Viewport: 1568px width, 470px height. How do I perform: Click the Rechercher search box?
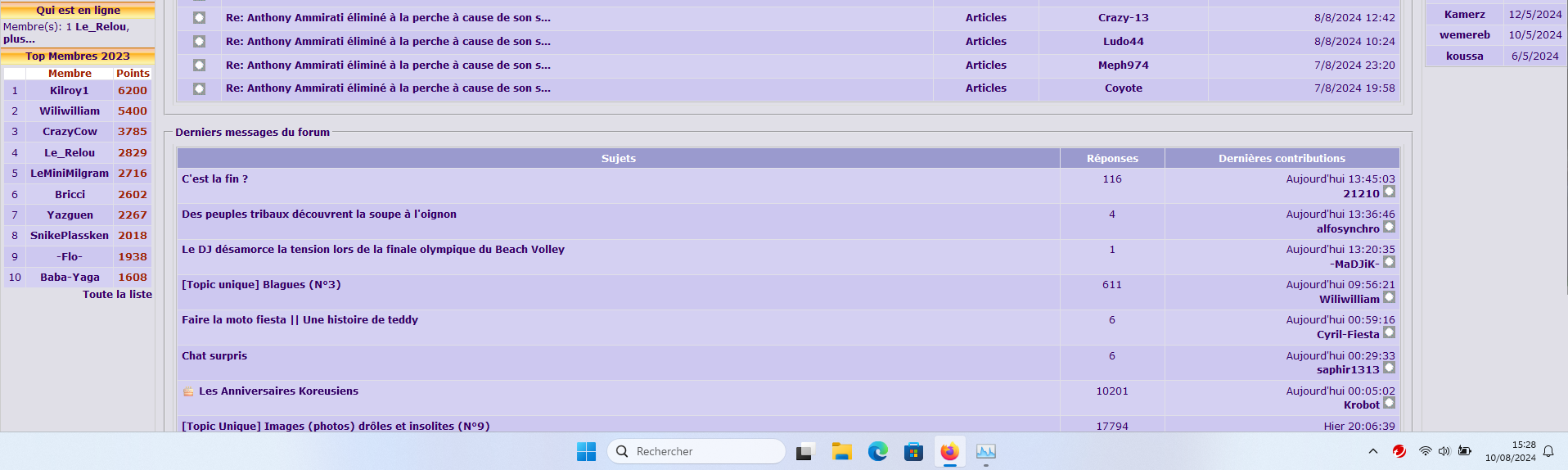696,451
